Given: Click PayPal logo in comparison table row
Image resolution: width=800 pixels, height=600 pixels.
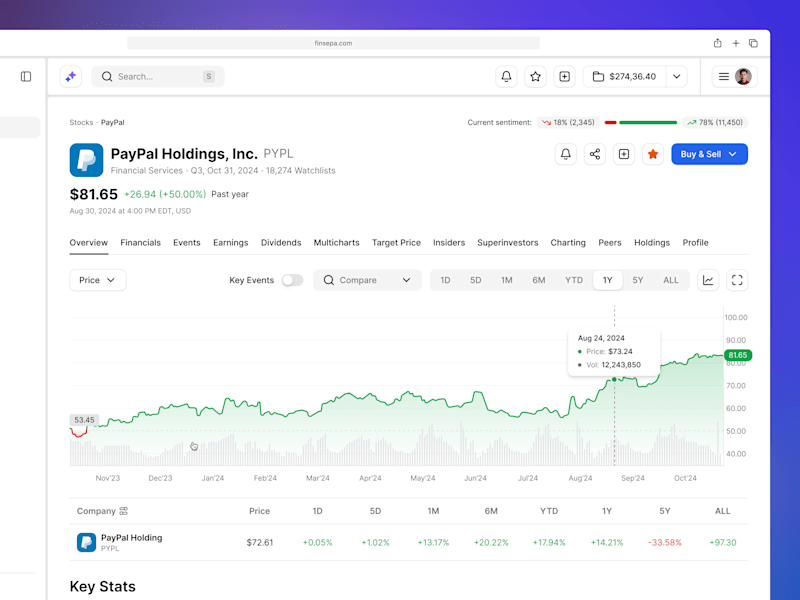Looking at the screenshot, I should tap(86, 542).
